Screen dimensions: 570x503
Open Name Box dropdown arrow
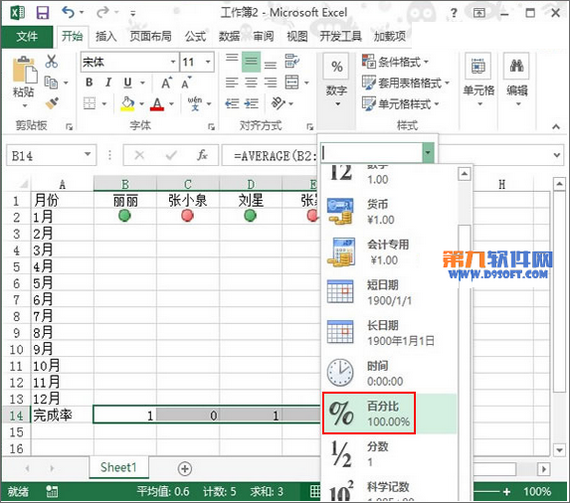pyautogui.click(x=88, y=154)
